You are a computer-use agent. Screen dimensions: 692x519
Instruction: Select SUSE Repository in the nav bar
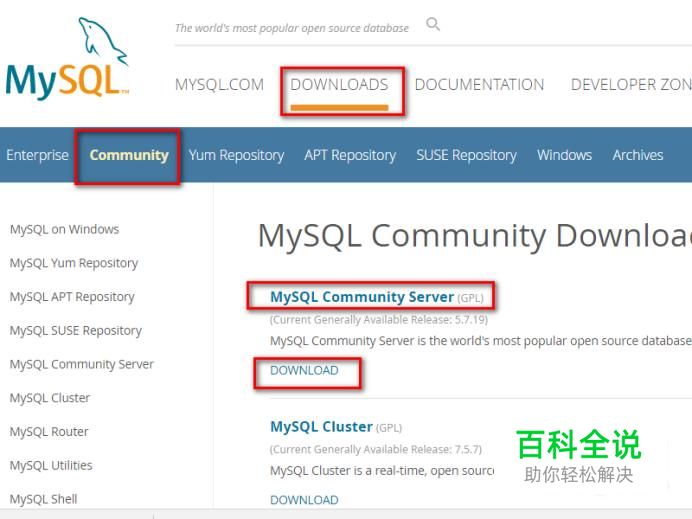pyautogui.click(x=466, y=155)
